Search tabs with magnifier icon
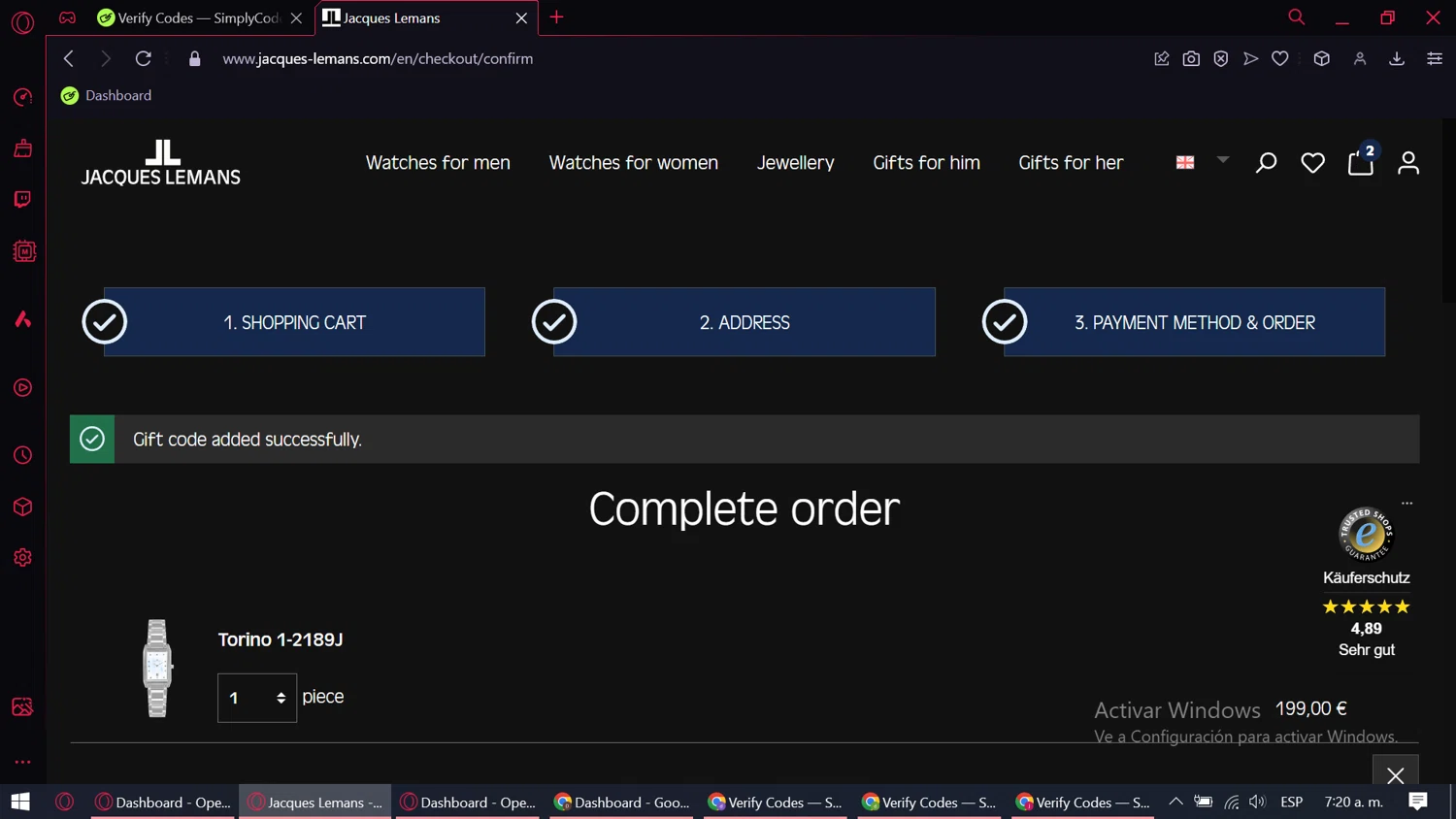 coord(1296,17)
